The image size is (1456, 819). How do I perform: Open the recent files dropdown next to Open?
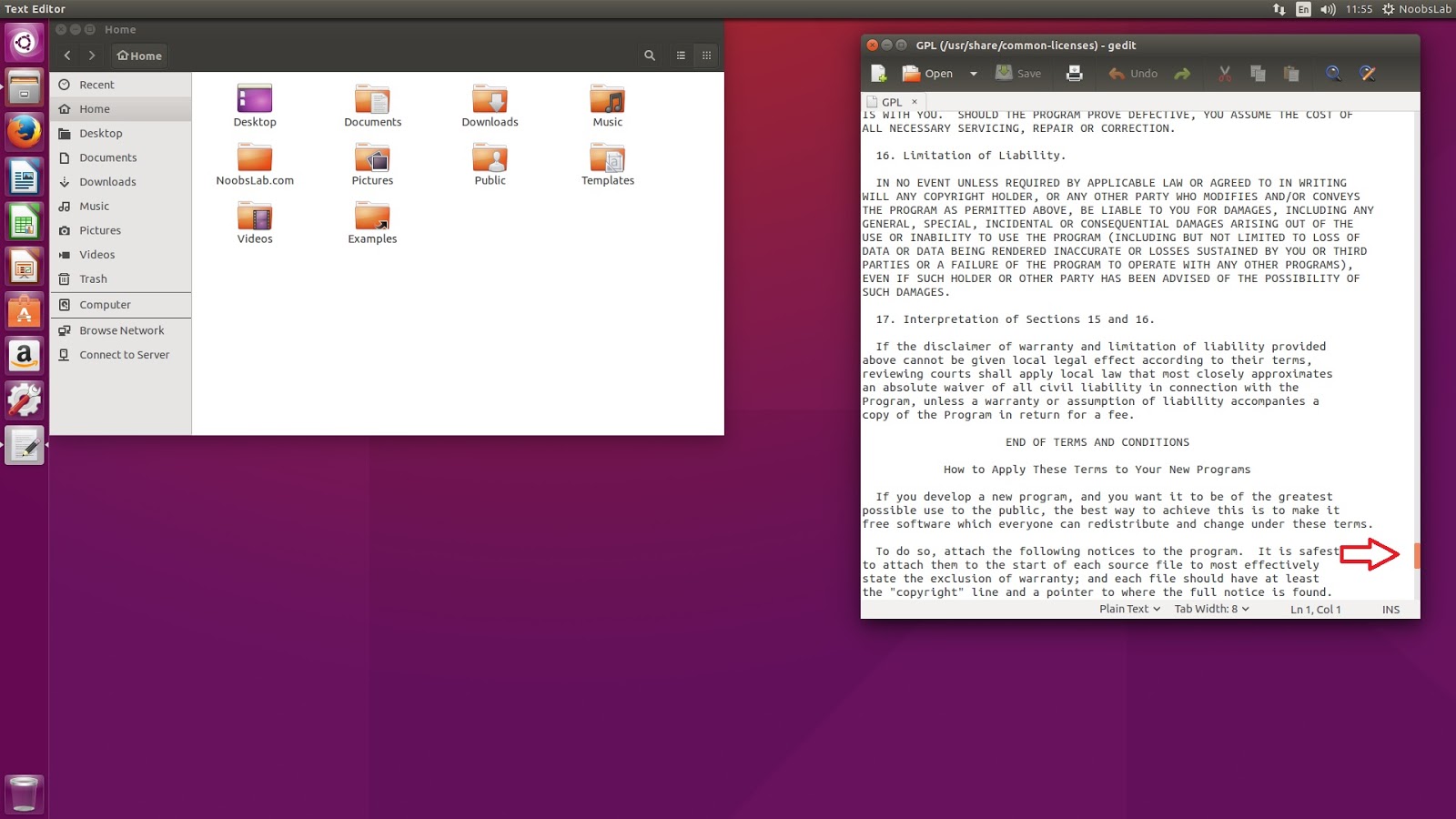click(x=973, y=74)
